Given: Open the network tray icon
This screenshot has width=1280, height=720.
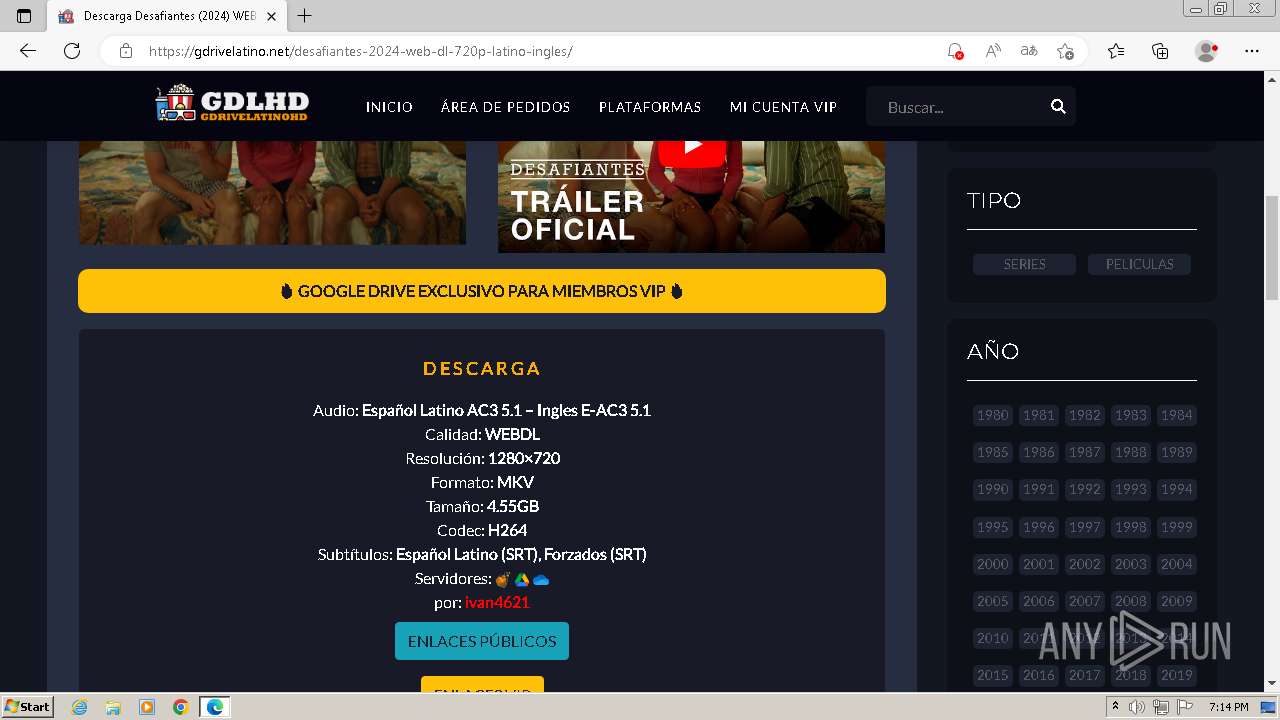Looking at the screenshot, I should click(x=1161, y=707).
